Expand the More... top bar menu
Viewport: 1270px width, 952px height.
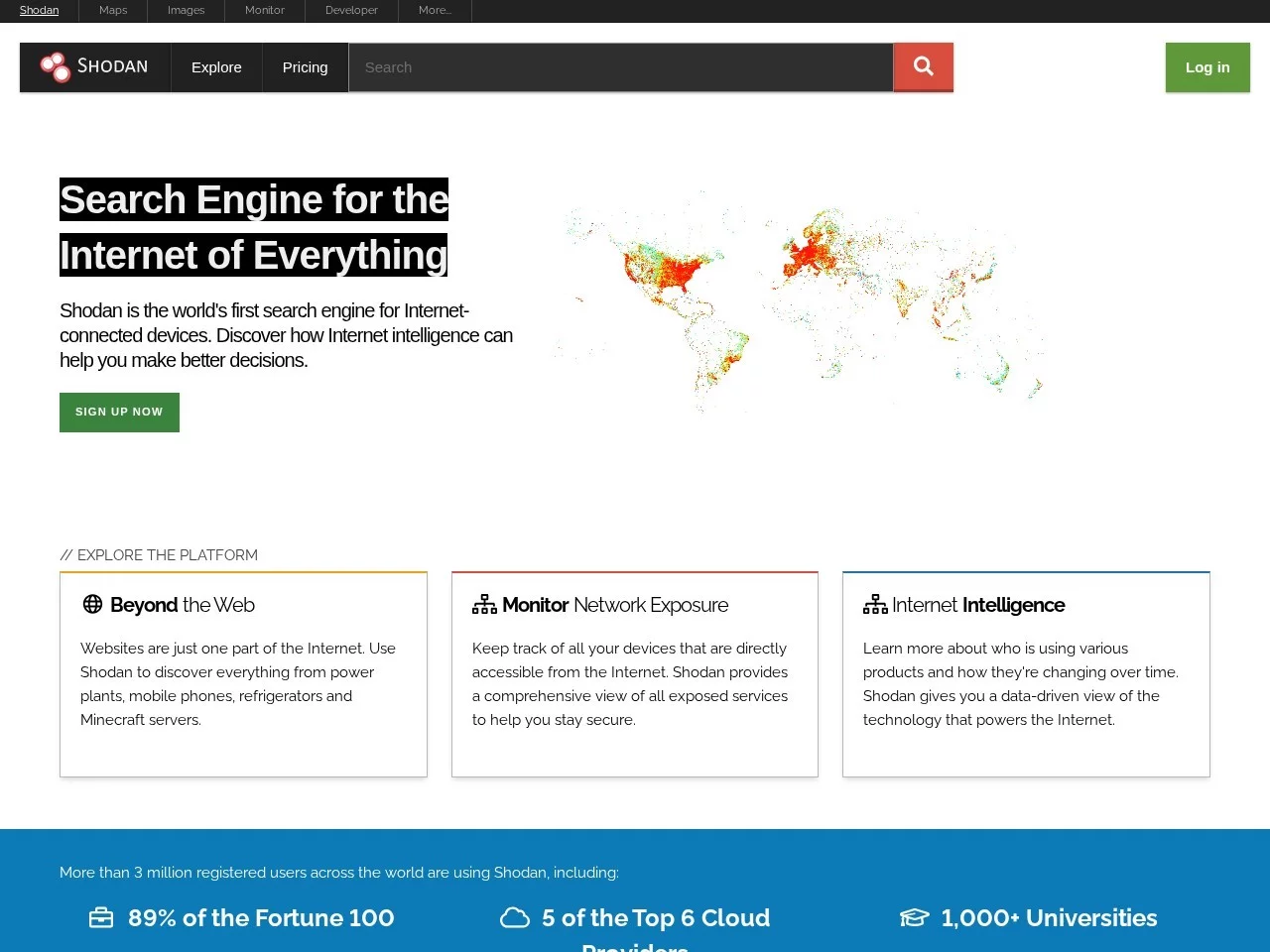click(435, 10)
